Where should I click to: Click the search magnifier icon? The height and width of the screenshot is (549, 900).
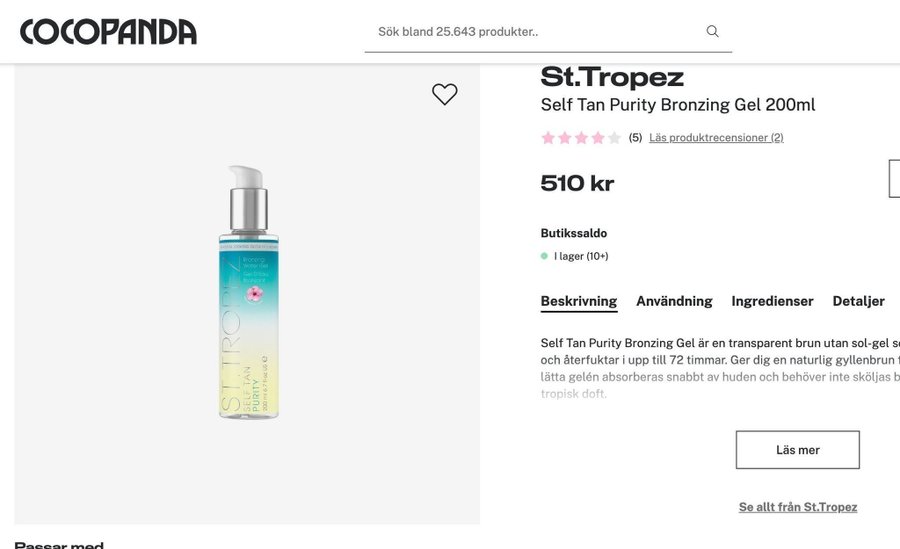tap(713, 31)
